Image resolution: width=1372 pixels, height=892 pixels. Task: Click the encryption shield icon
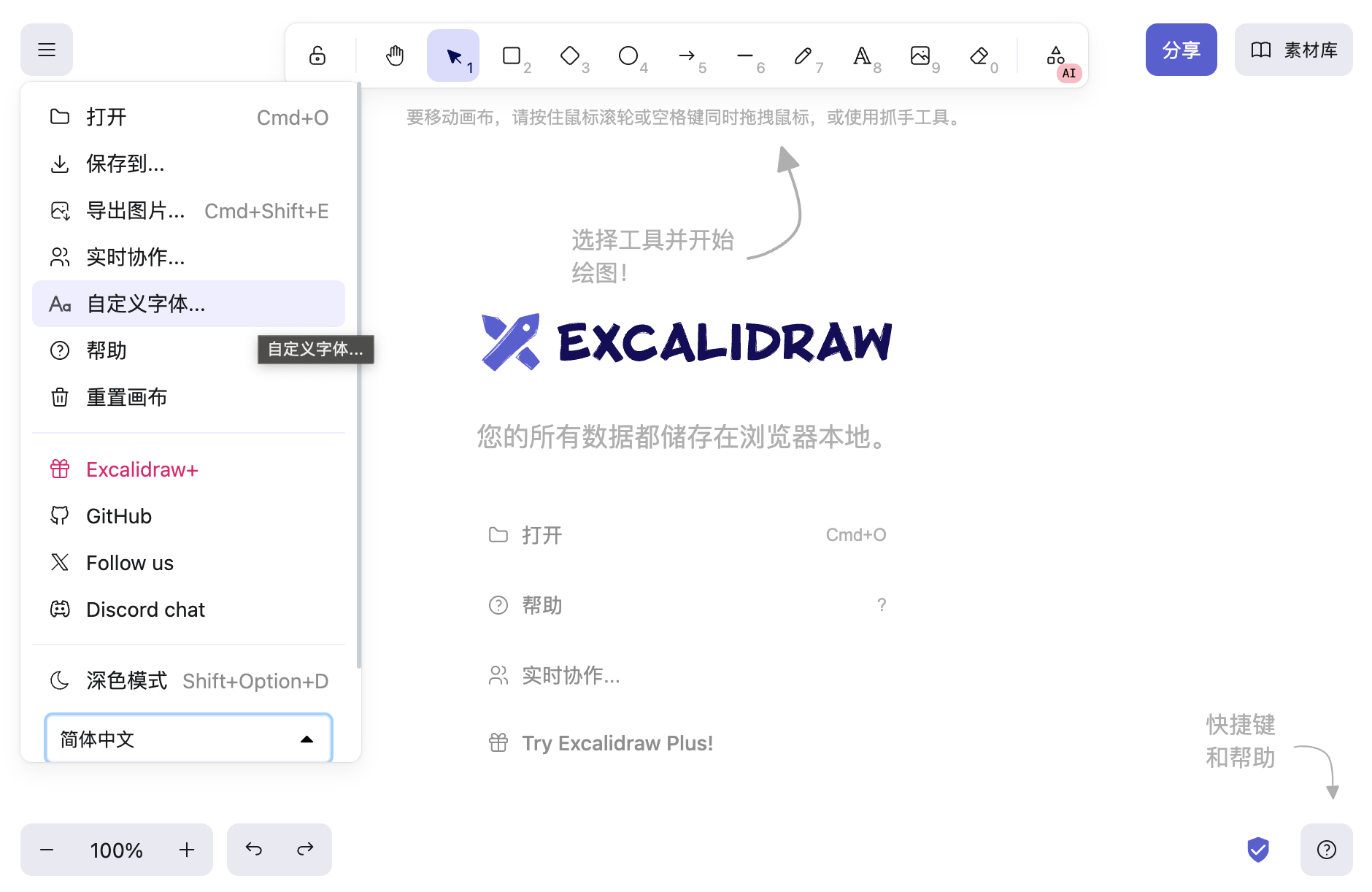click(x=1258, y=849)
